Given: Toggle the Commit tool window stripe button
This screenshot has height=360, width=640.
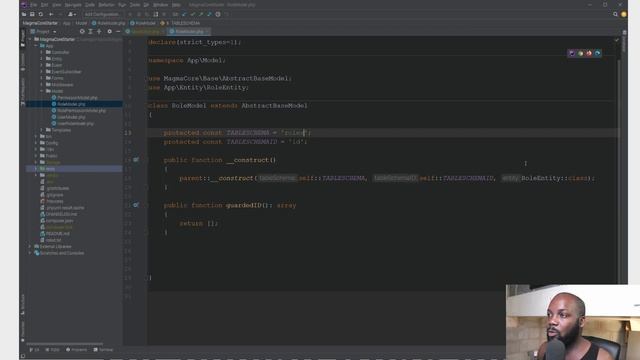Looking at the screenshot, I should pos(22,61).
